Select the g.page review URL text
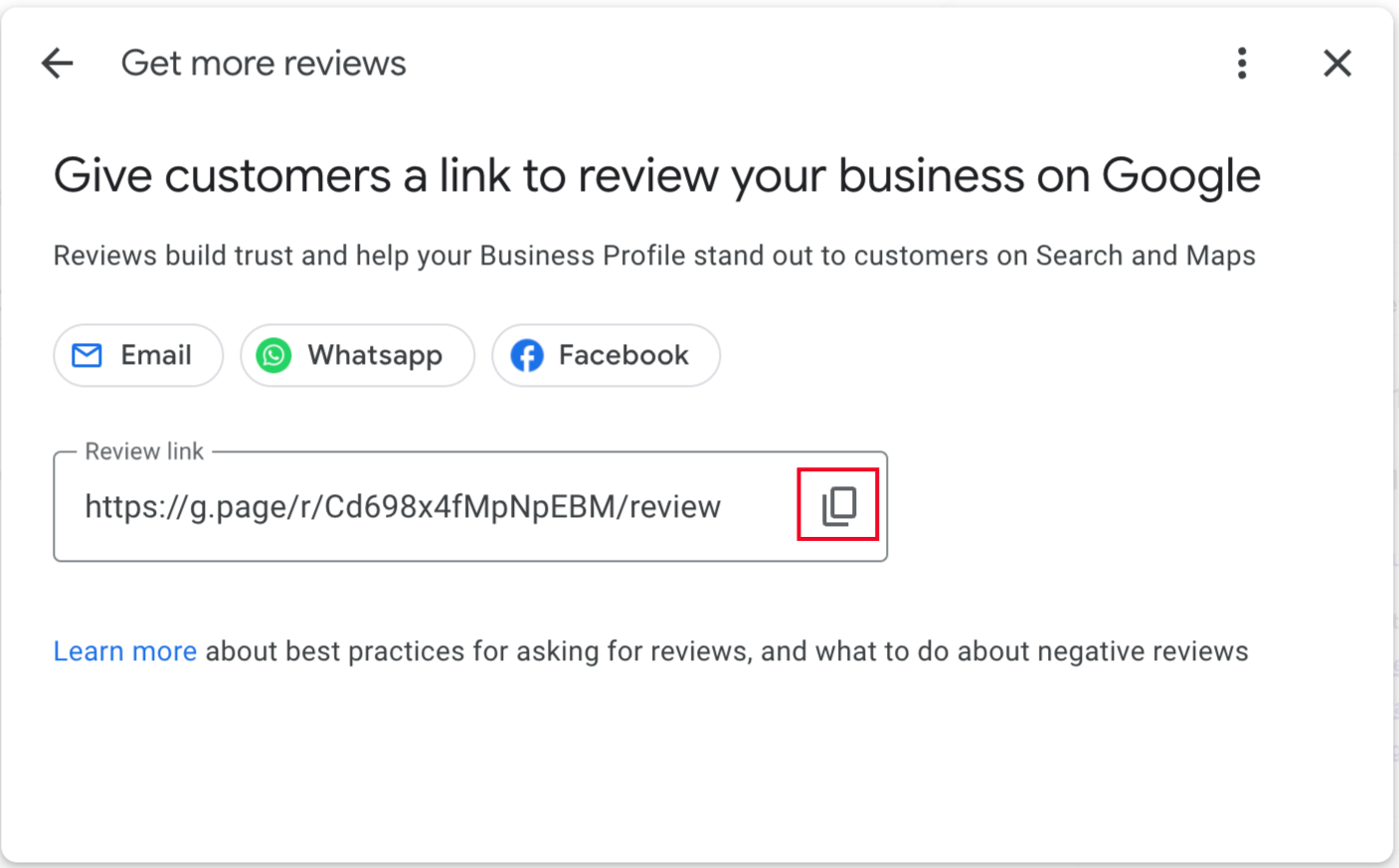This screenshot has width=1399, height=868. [x=403, y=507]
